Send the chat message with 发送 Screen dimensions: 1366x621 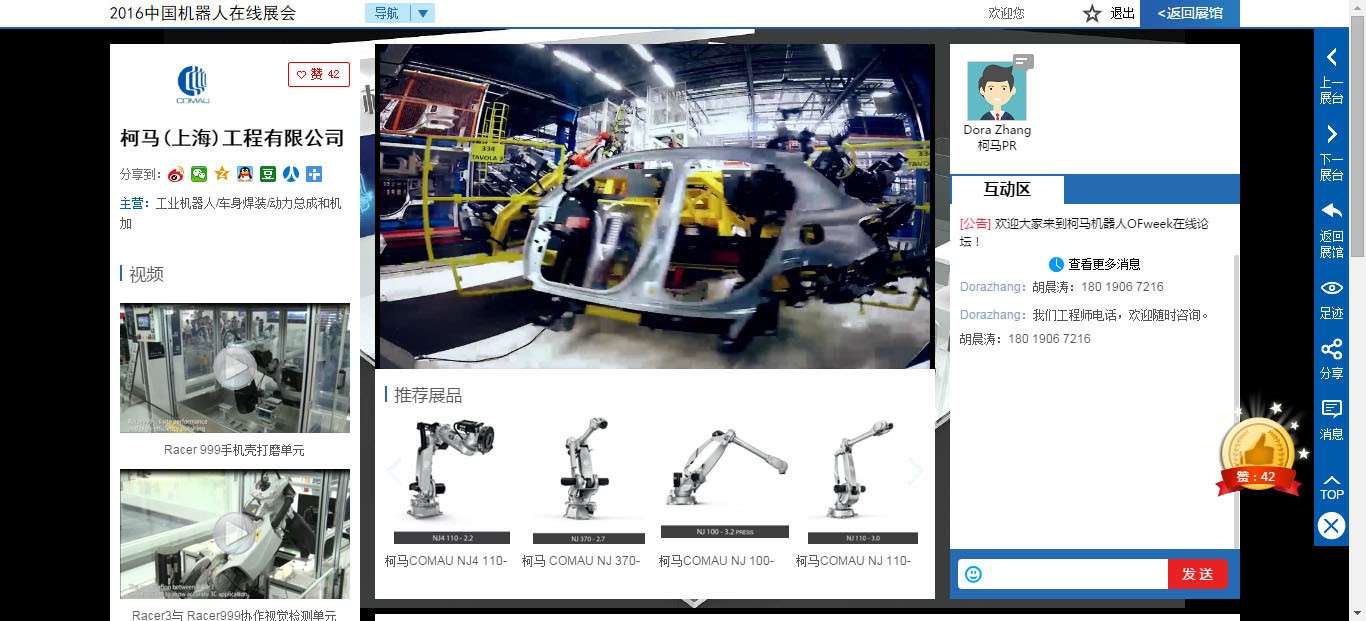point(1197,574)
